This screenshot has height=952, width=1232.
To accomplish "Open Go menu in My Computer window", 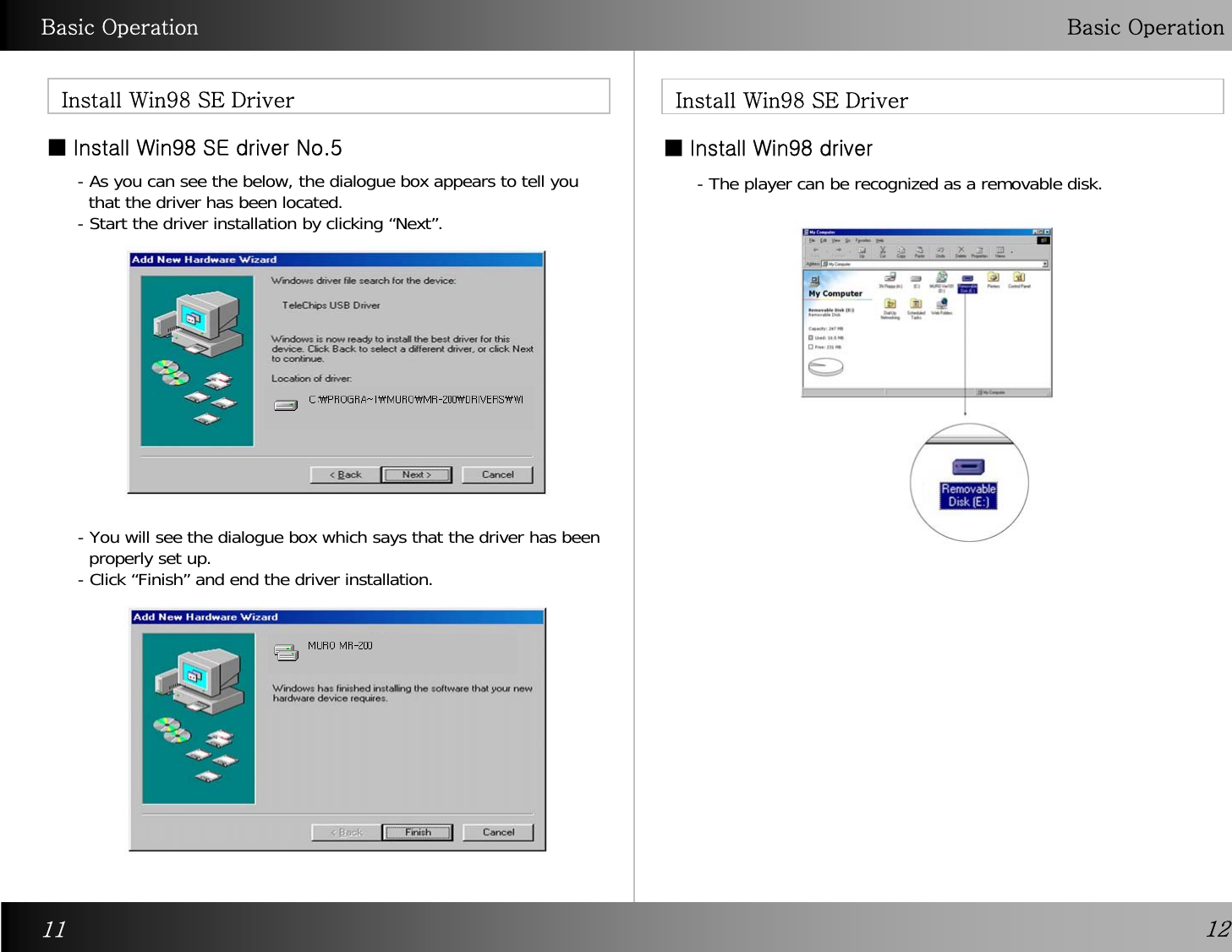I will (848, 240).
